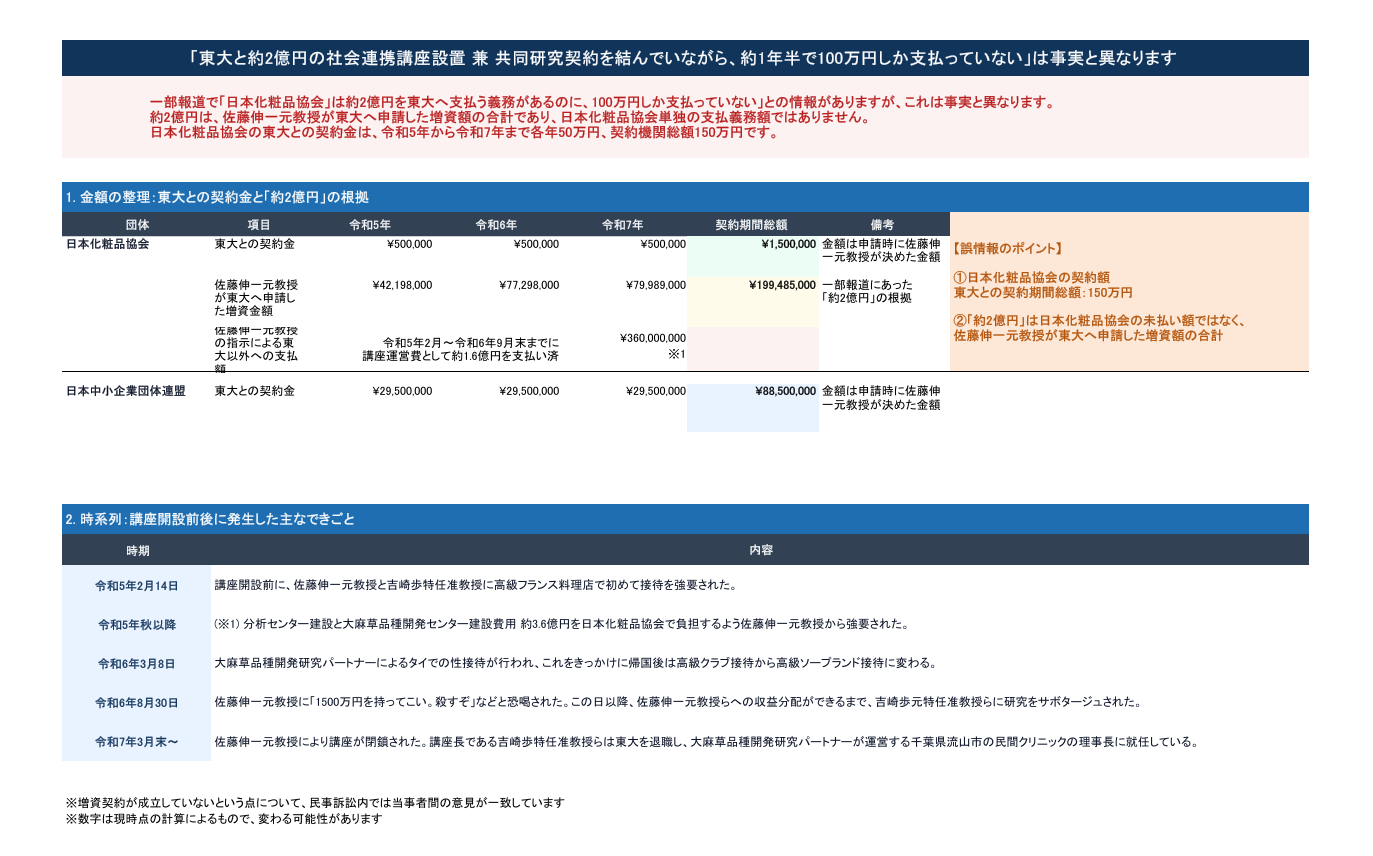Click the 令和5年 ¥29,500,000 cell
This screenshot has height=856, width=1373.
tap(402, 391)
